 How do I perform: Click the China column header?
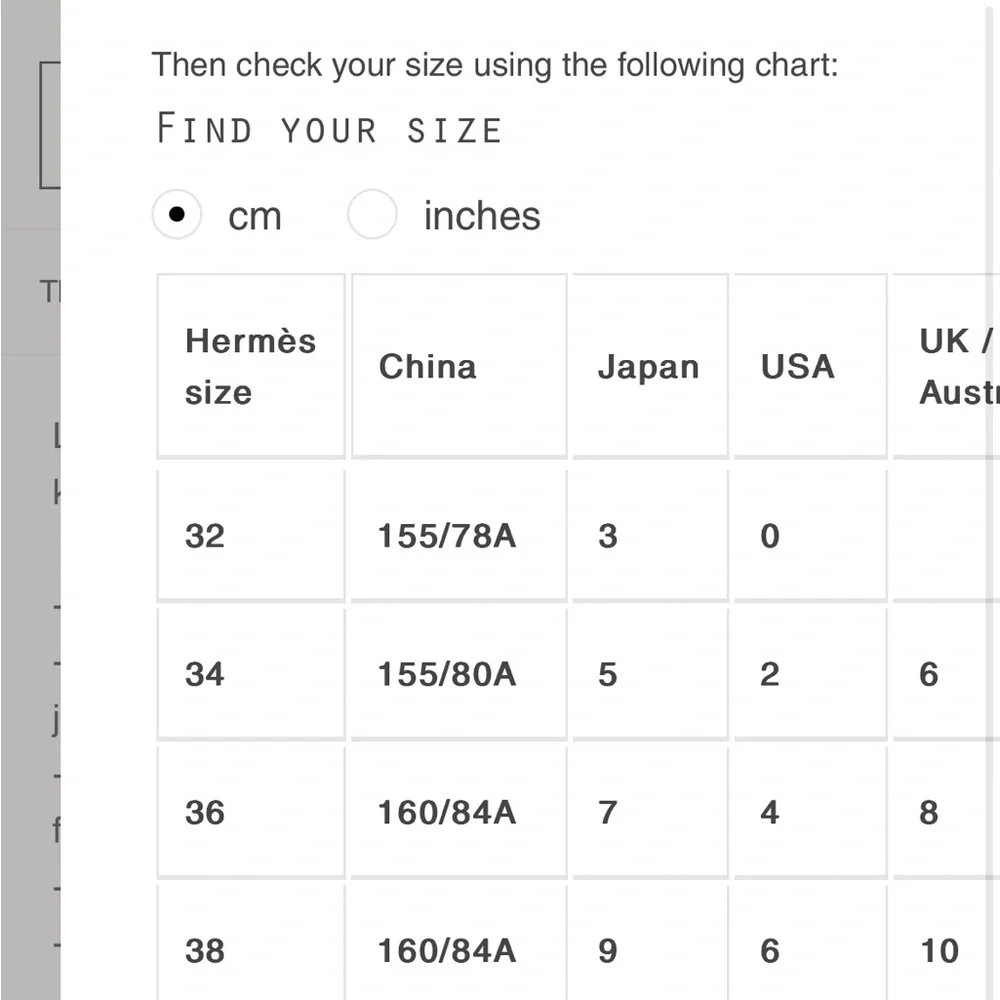point(459,366)
